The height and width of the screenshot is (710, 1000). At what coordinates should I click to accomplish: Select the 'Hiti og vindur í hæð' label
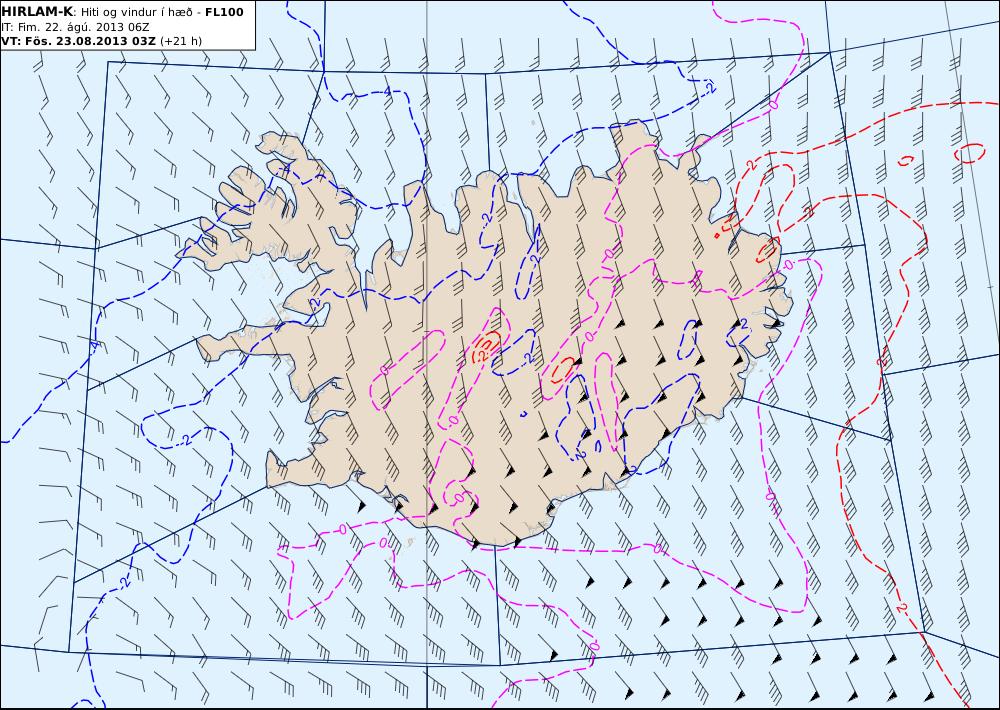[138, 12]
